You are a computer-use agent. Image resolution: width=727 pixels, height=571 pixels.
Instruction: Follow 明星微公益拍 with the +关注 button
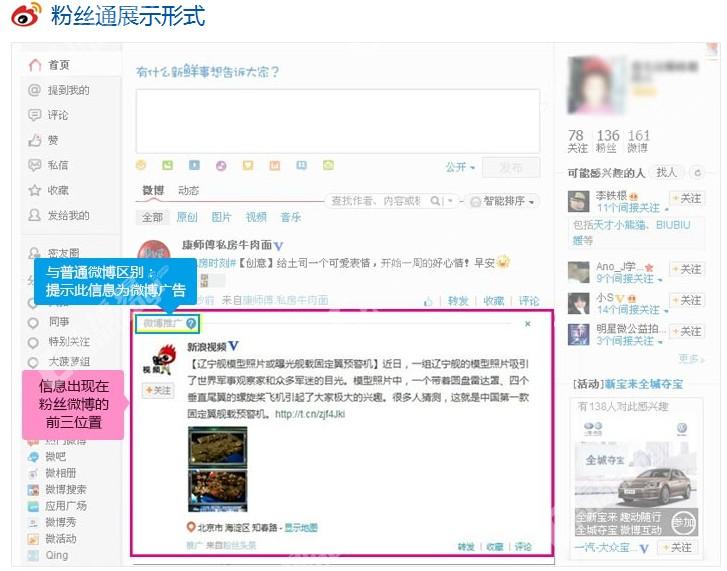pyautogui.click(x=687, y=331)
